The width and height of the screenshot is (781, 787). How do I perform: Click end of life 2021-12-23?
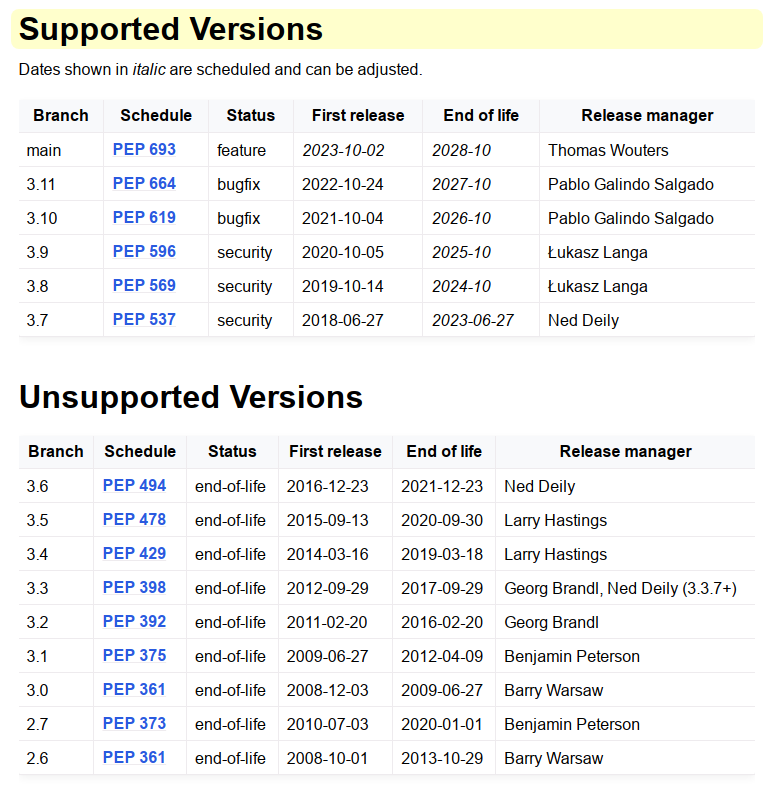click(442, 486)
